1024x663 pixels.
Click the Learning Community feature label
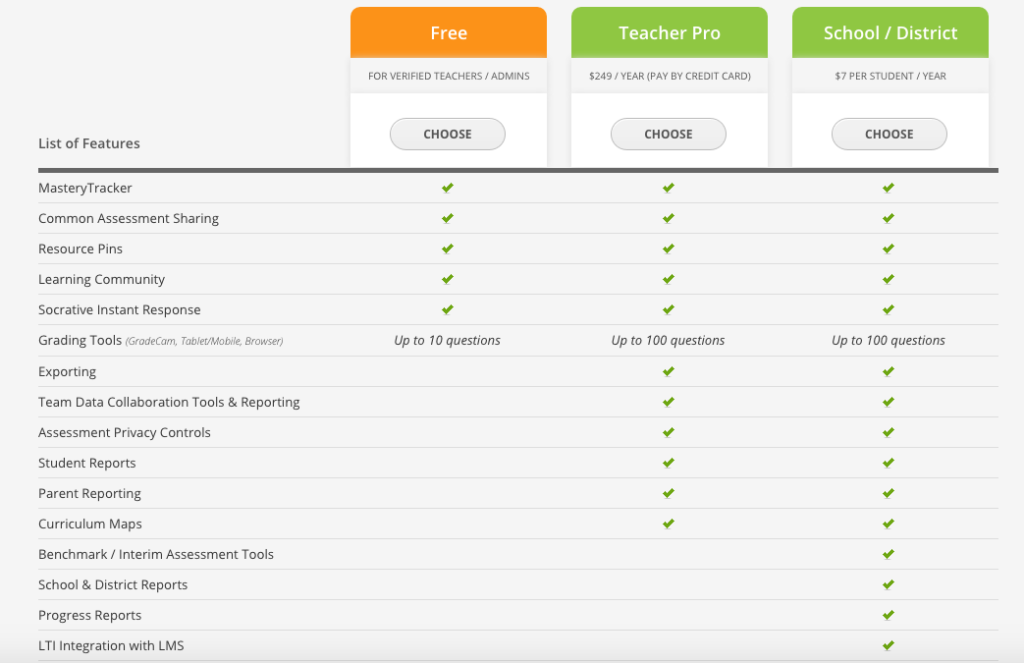point(101,279)
